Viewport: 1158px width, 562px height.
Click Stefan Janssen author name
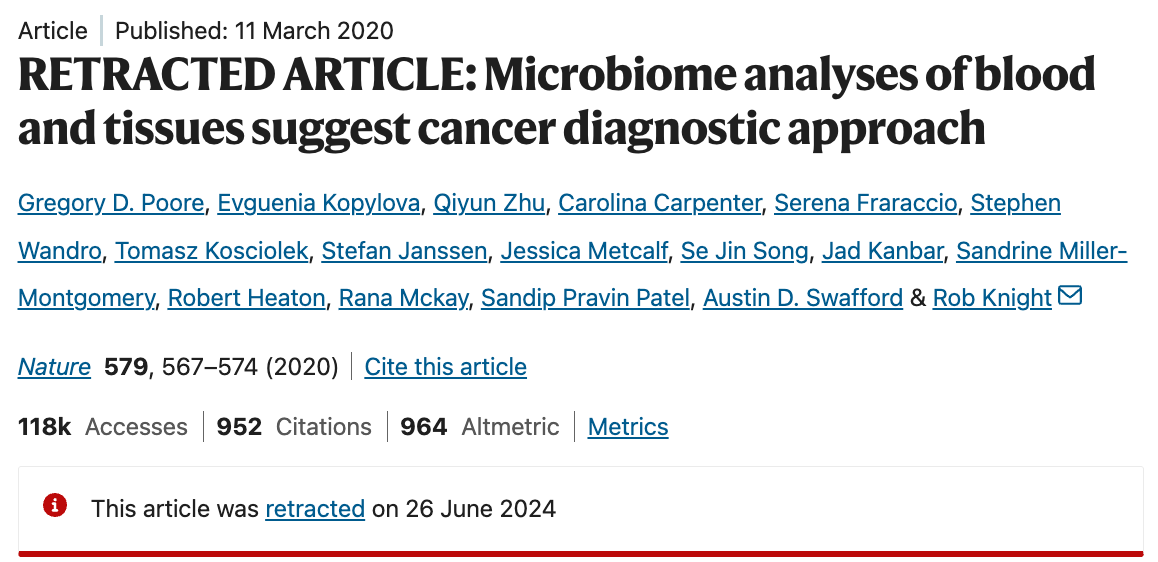[404, 250]
